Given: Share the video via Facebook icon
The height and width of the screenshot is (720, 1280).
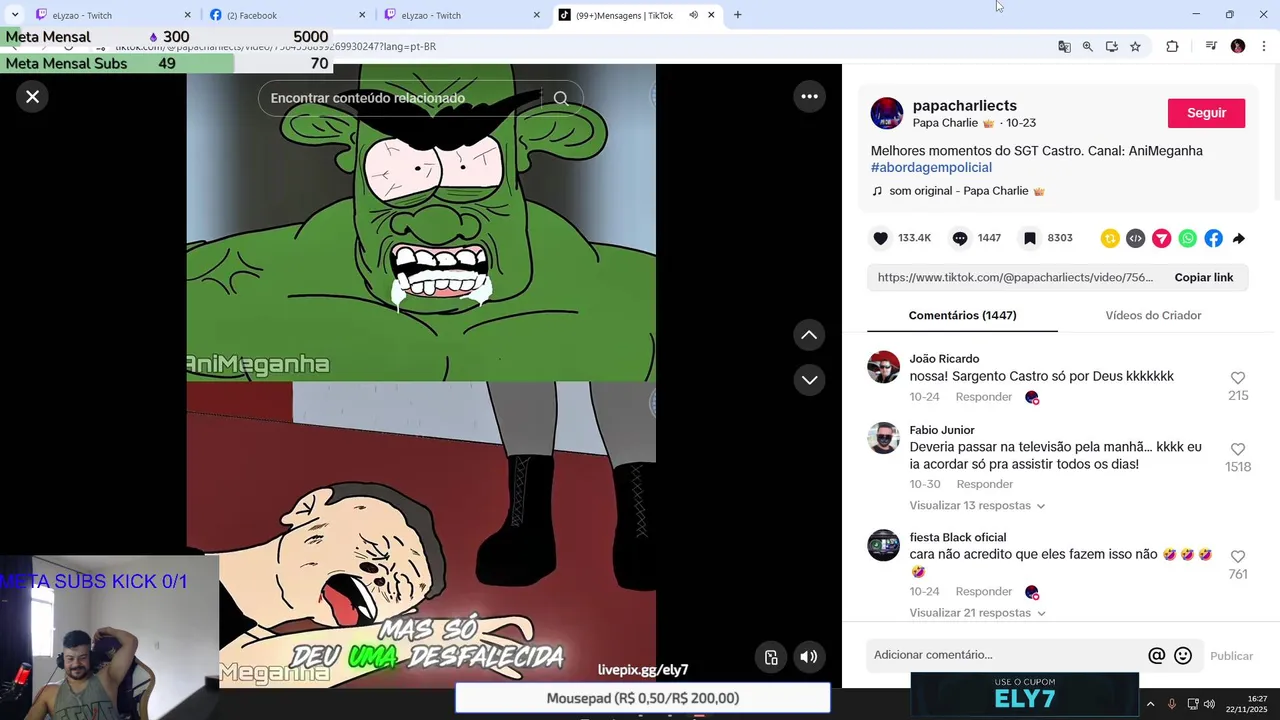Looking at the screenshot, I should click(x=1213, y=238).
